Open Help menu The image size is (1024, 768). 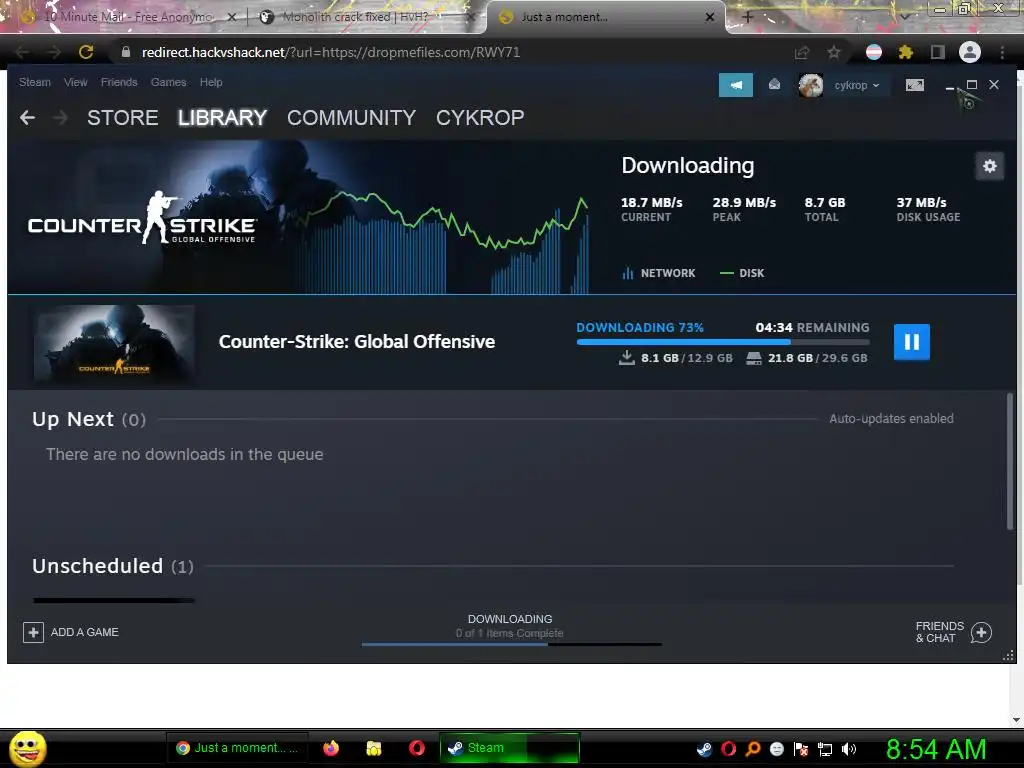(211, 82)
